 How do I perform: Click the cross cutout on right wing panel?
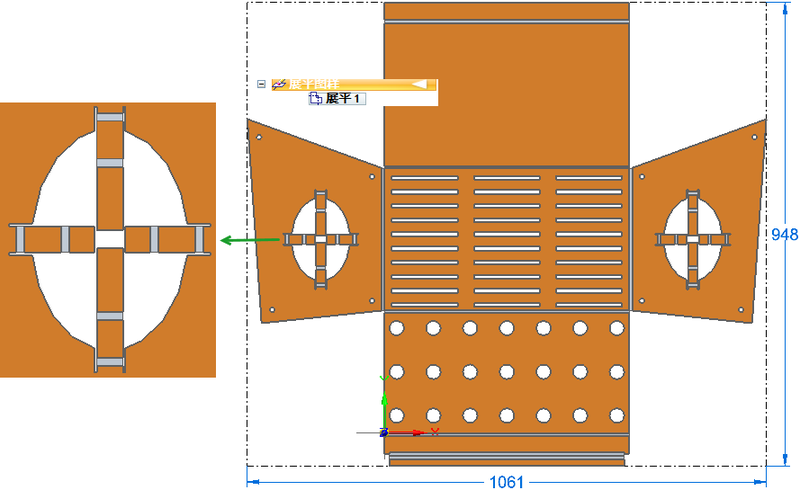(692, 238)
